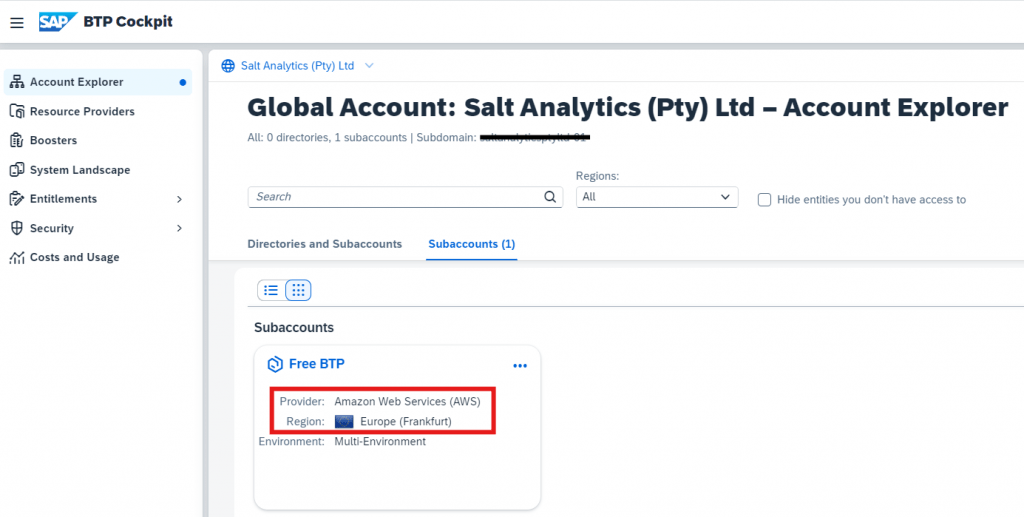This screenshot has width=1024, height=517.
Task: Click the Account Explorer hierarchy icon
Action: click(x=17, y=82)
